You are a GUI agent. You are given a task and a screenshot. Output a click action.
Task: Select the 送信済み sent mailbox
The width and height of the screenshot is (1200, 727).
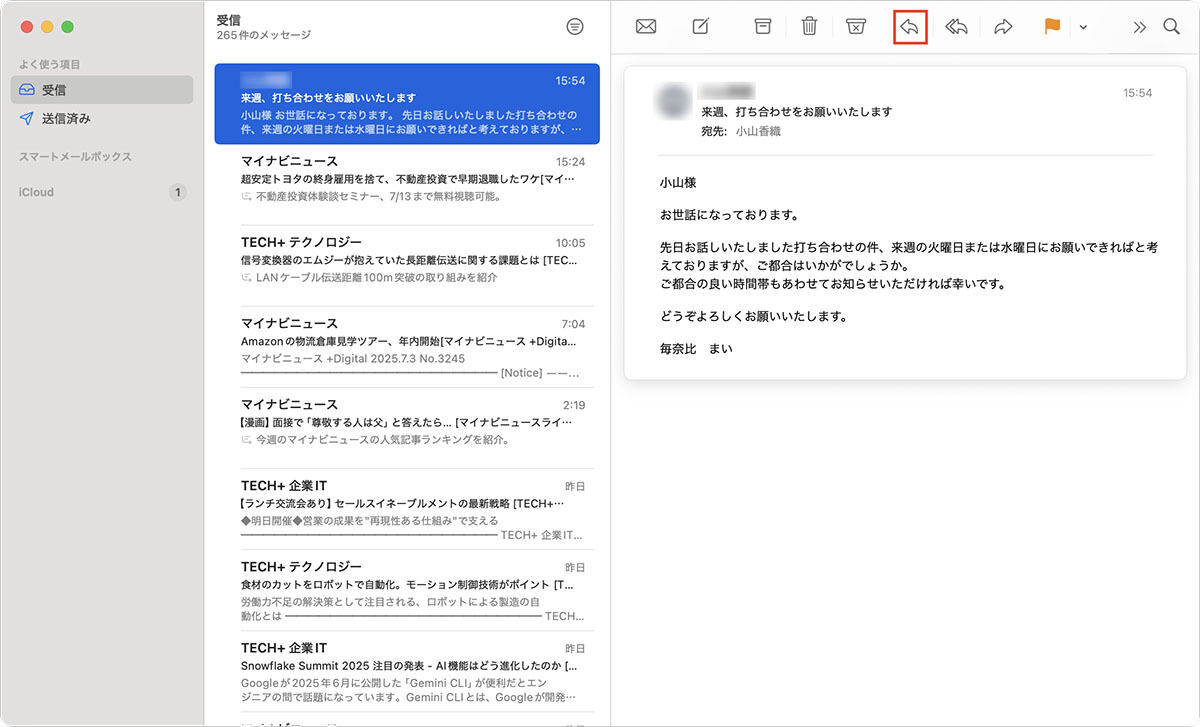pyautogui.click(x=102, y=119)
